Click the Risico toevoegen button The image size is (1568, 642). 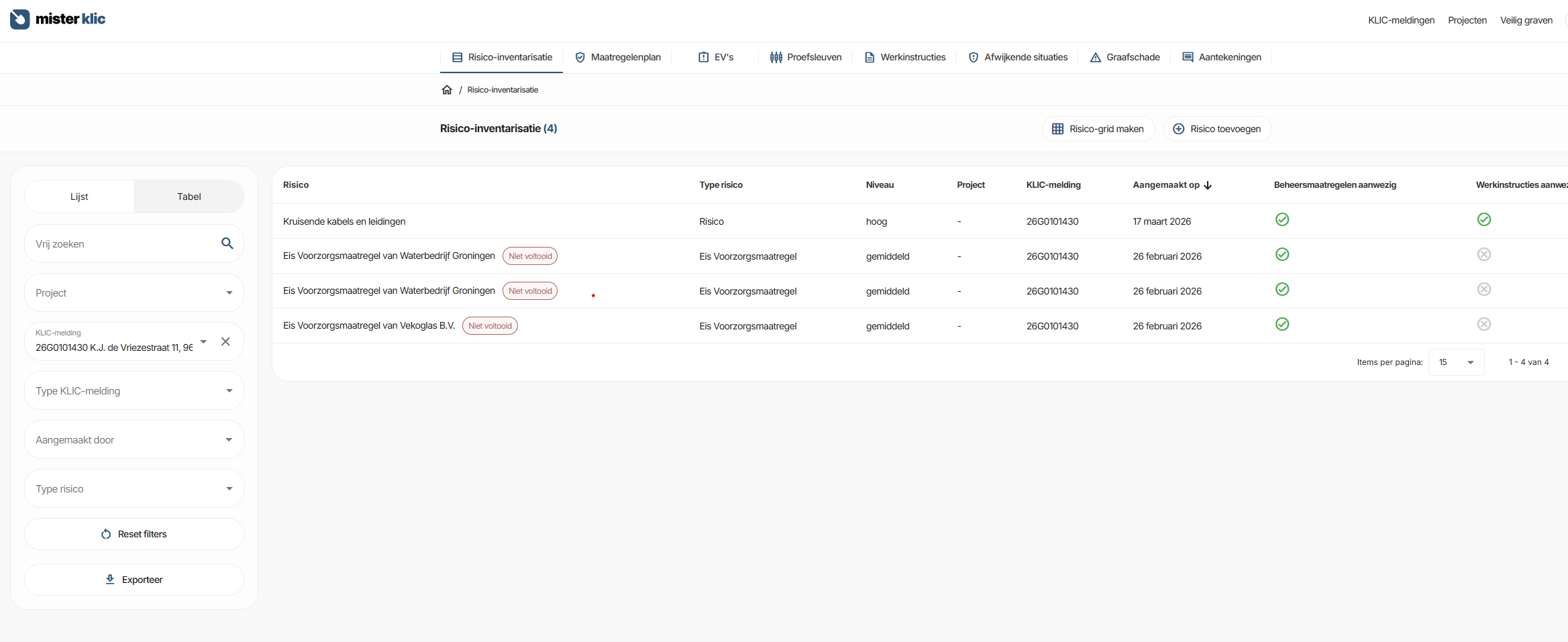(1217, 129)
